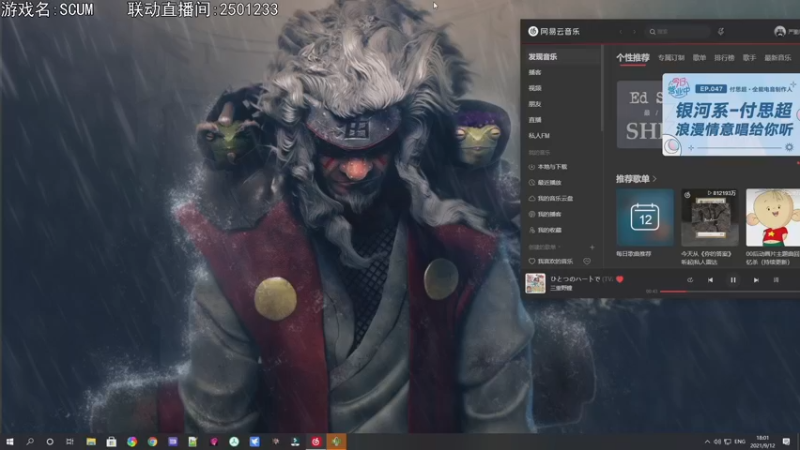Switch the ENG input language

tap(740, 442)
